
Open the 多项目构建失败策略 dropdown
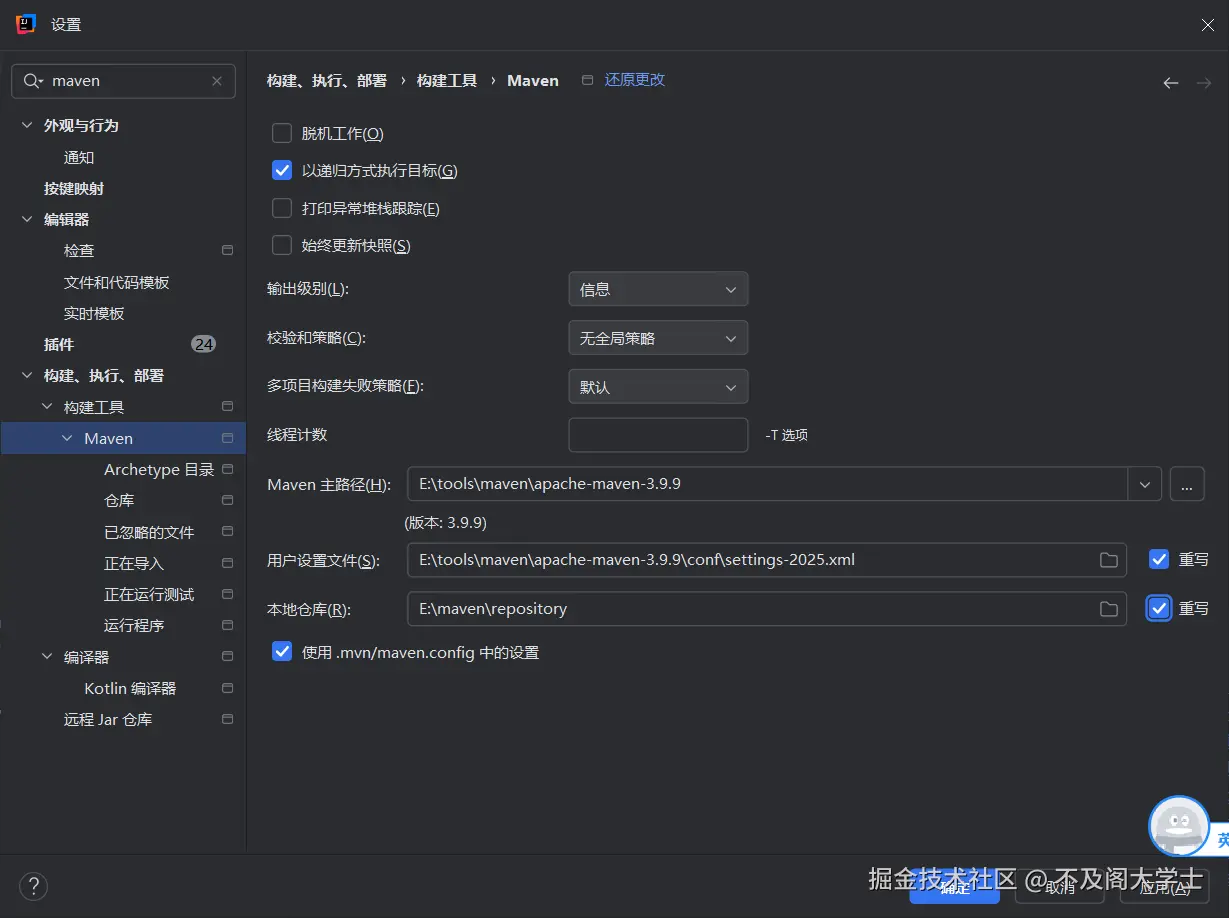[658, 387]
